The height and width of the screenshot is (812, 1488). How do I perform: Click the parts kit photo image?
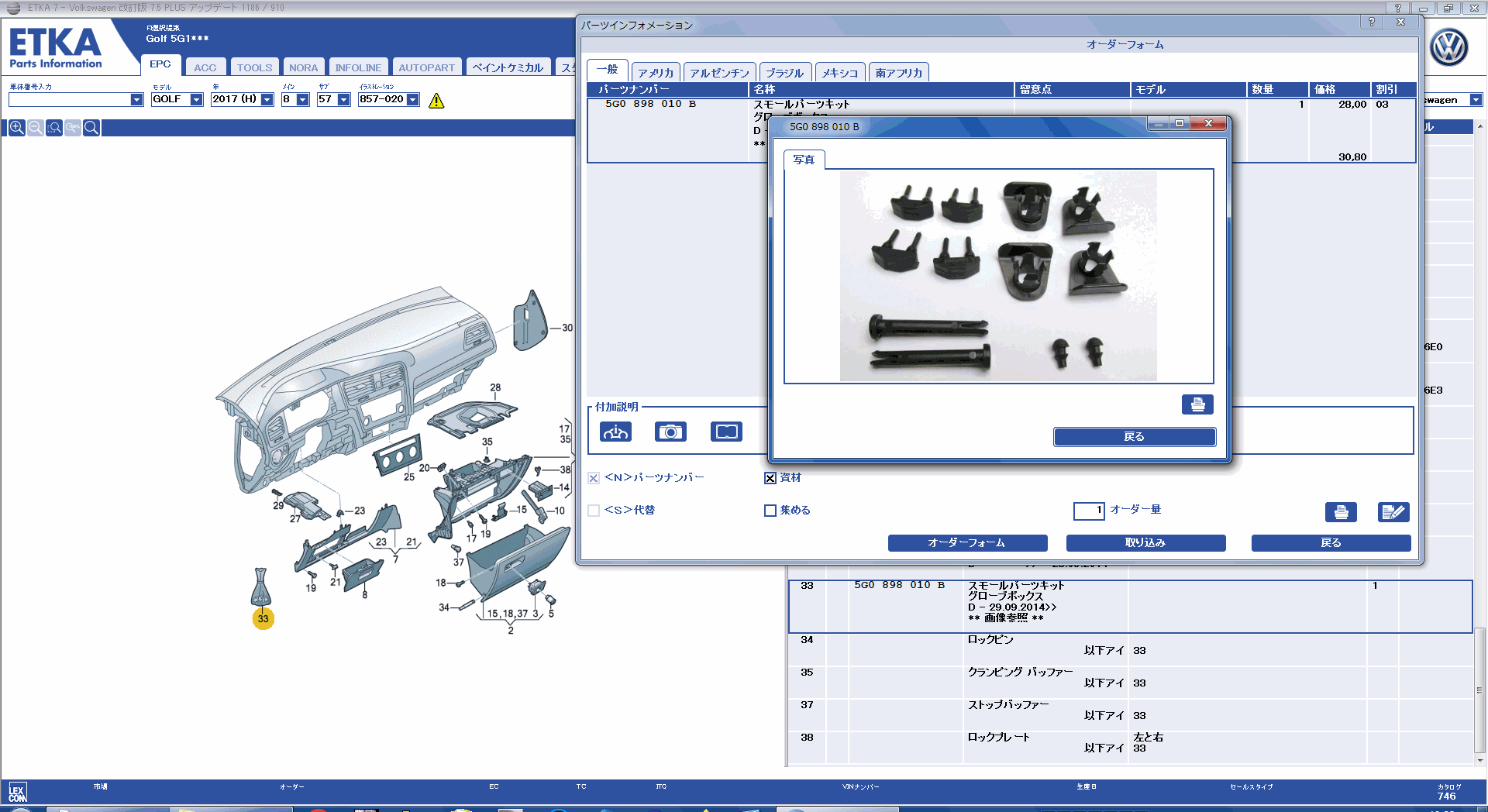tap(998, 276)
